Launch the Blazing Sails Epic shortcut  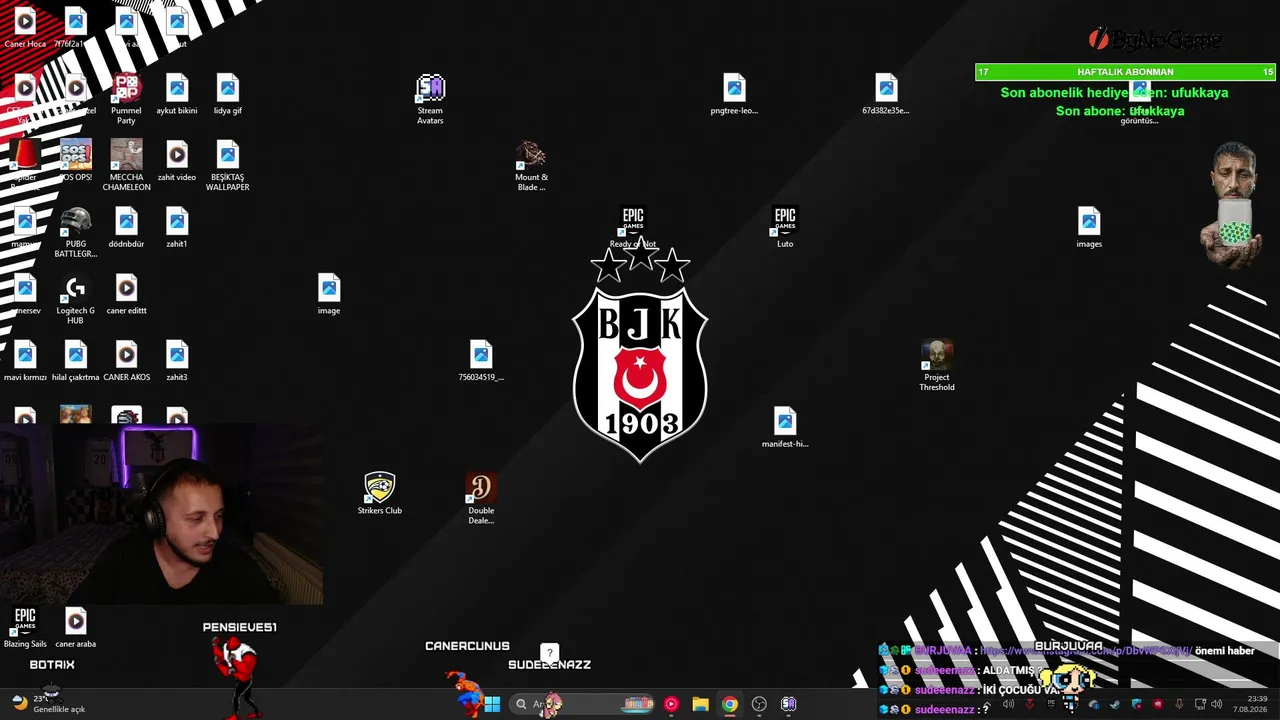pyautogui.click(x=25, y=628)
